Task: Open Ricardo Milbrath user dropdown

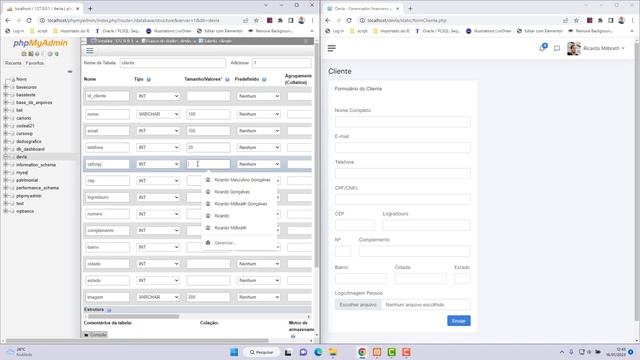Action: (x=604, y=48)
